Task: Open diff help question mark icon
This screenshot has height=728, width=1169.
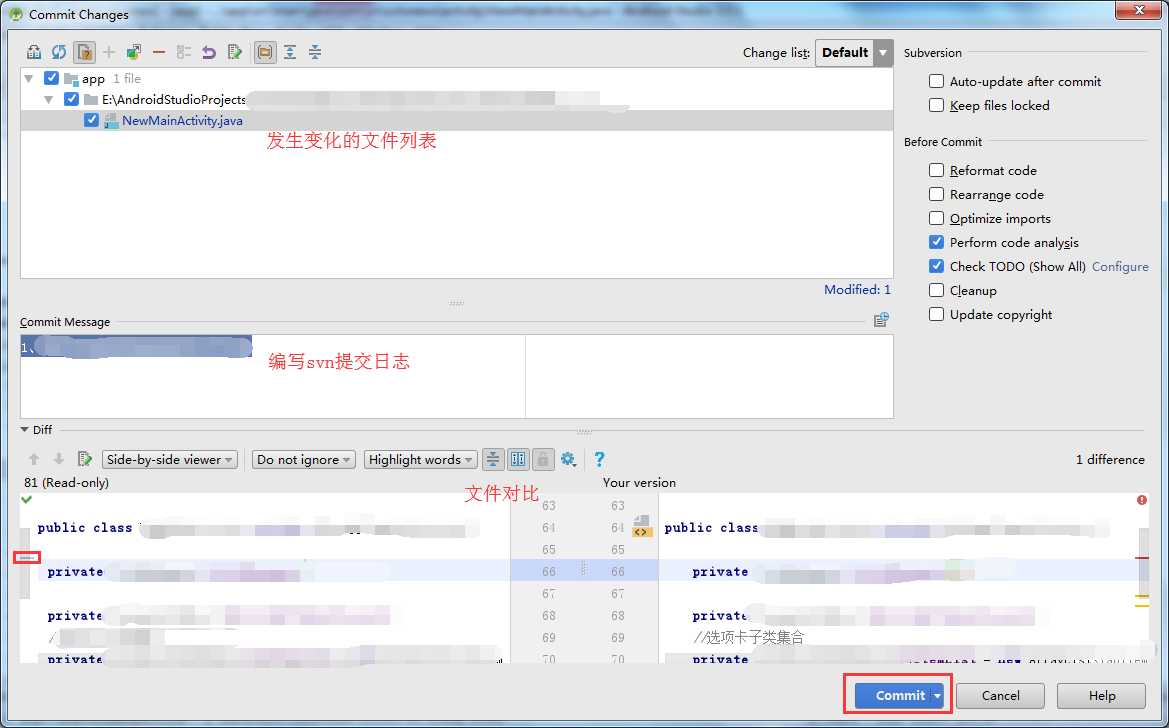Action: pos(599,459)
